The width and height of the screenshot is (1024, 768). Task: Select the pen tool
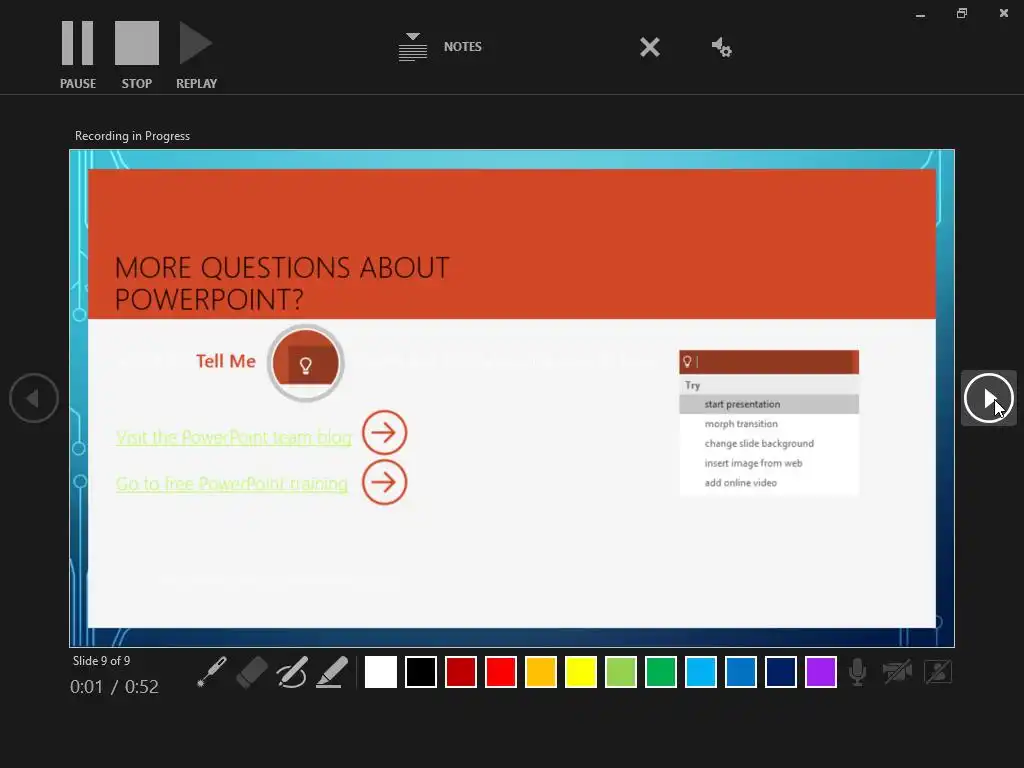coord(292,672)
